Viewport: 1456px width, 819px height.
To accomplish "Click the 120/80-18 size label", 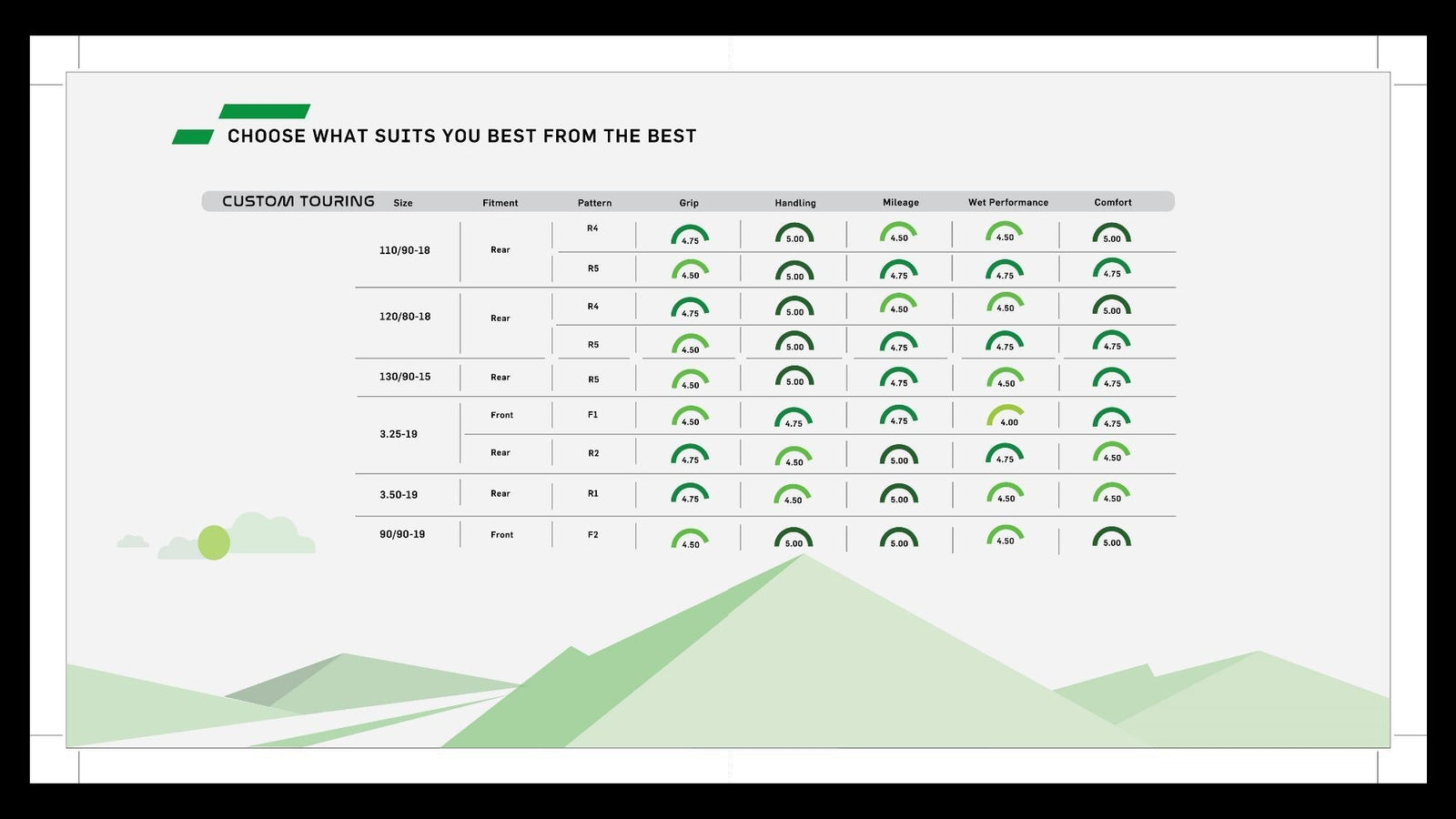I will point(404,317).
